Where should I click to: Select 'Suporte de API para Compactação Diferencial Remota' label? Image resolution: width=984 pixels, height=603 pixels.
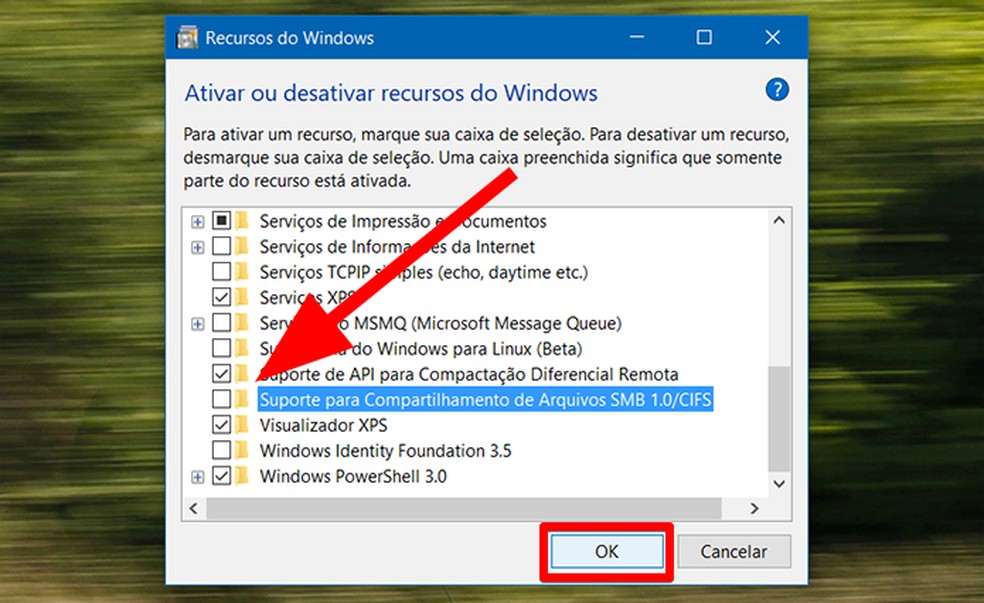(x=469, y=375)
